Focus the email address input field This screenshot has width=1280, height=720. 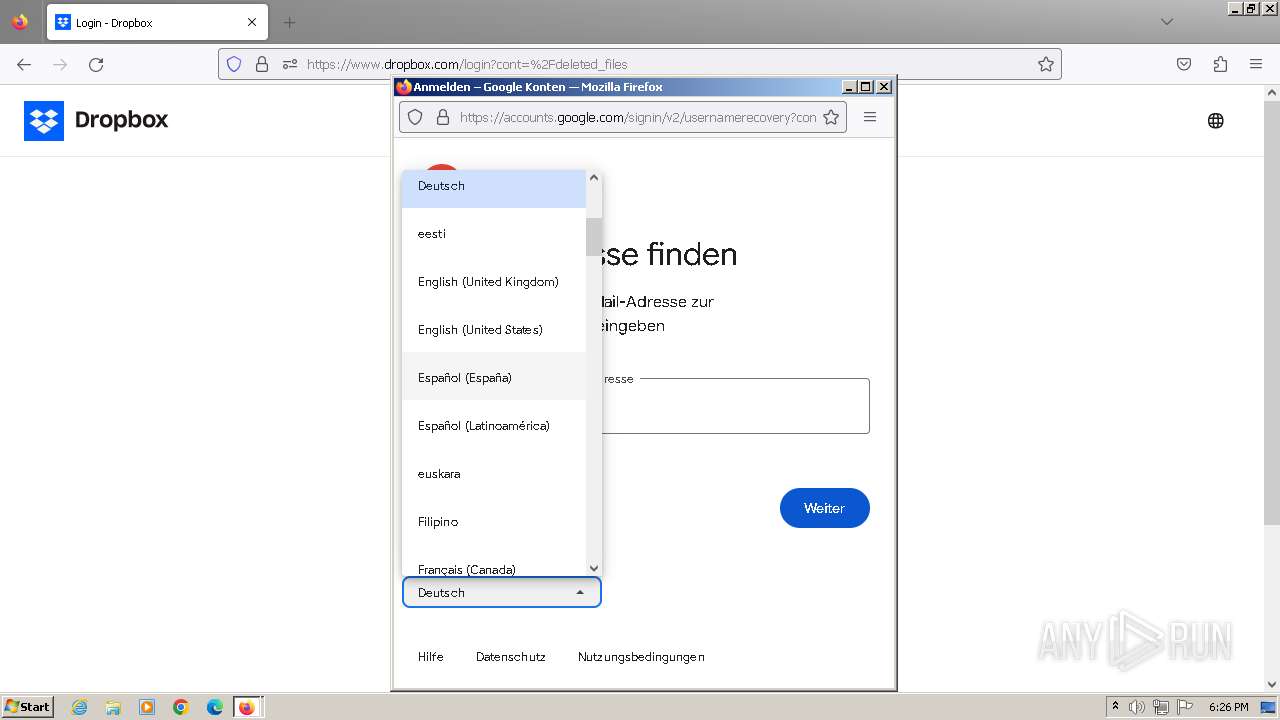736,406
